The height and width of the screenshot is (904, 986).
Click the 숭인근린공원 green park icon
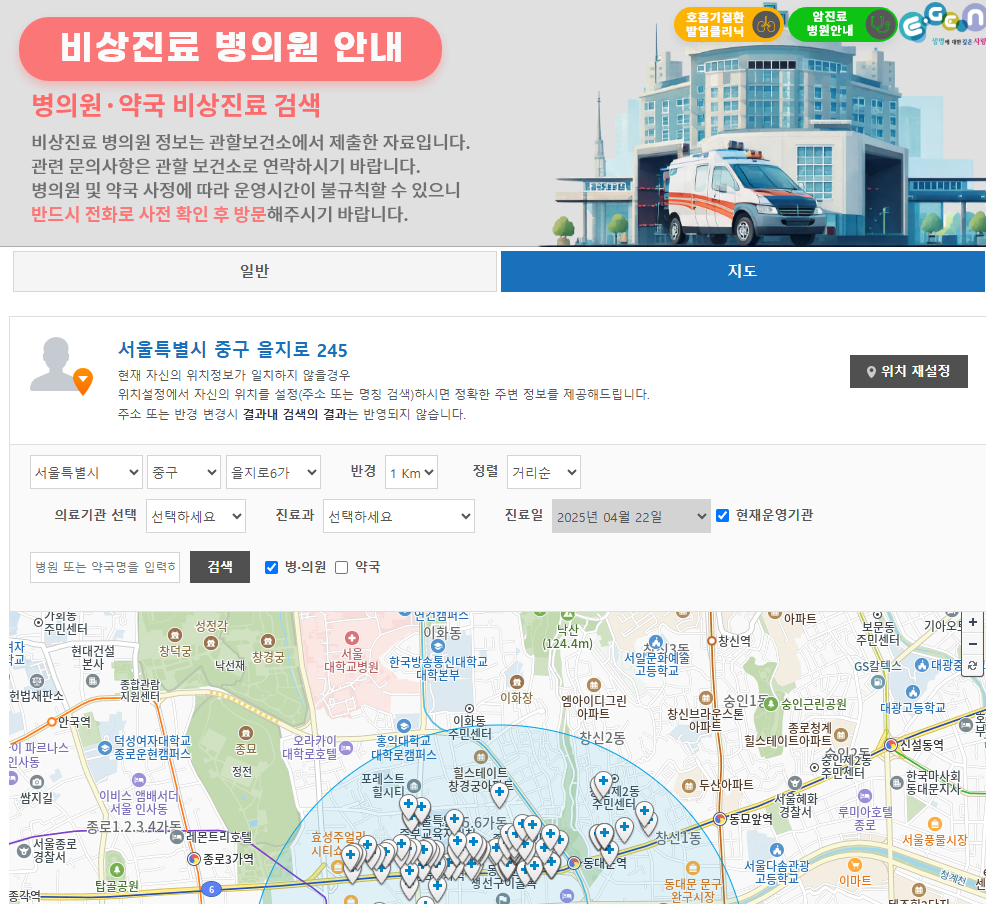point(771,703)
